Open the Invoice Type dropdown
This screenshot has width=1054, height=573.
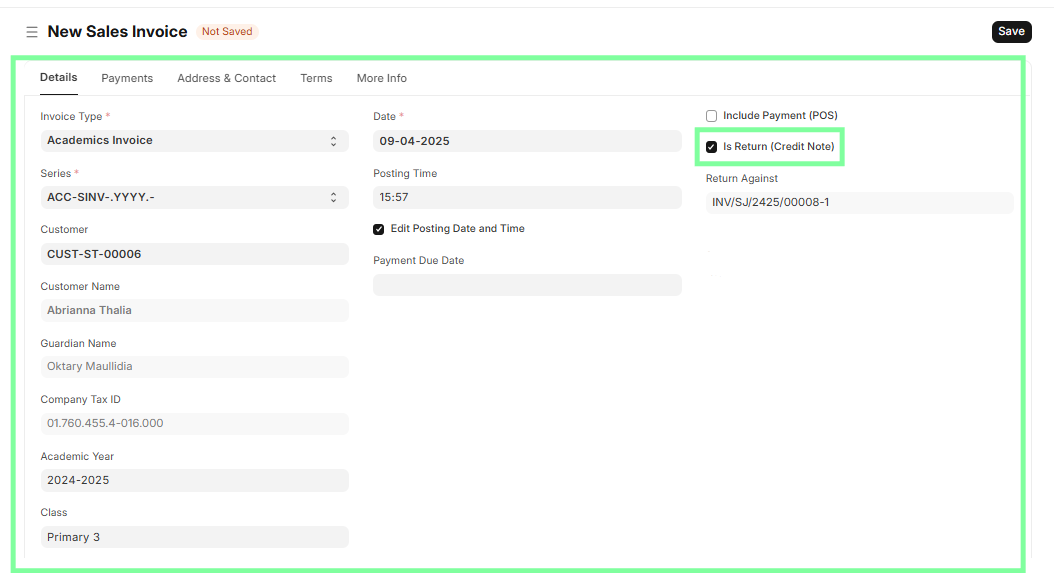[194, 141]
